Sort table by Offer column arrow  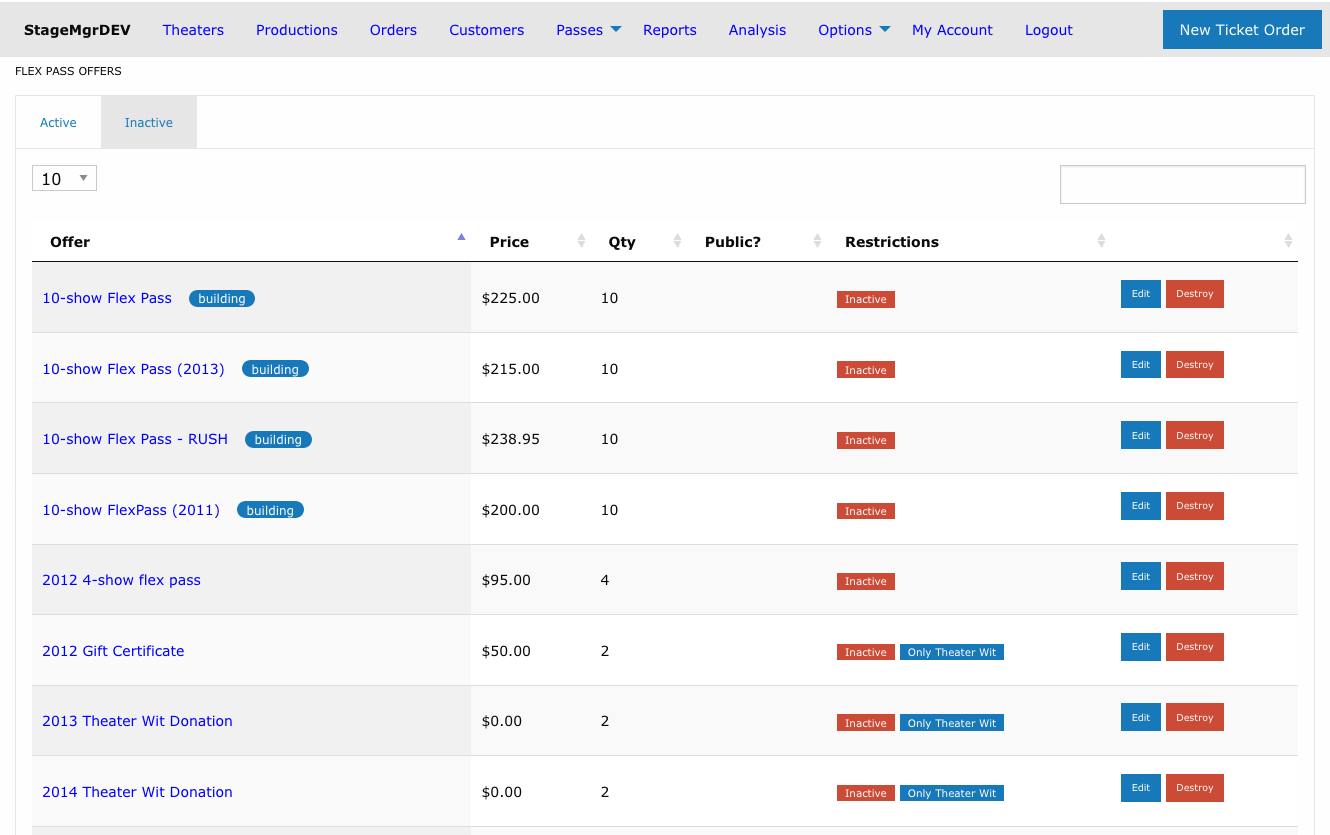(x=461, y=238)
